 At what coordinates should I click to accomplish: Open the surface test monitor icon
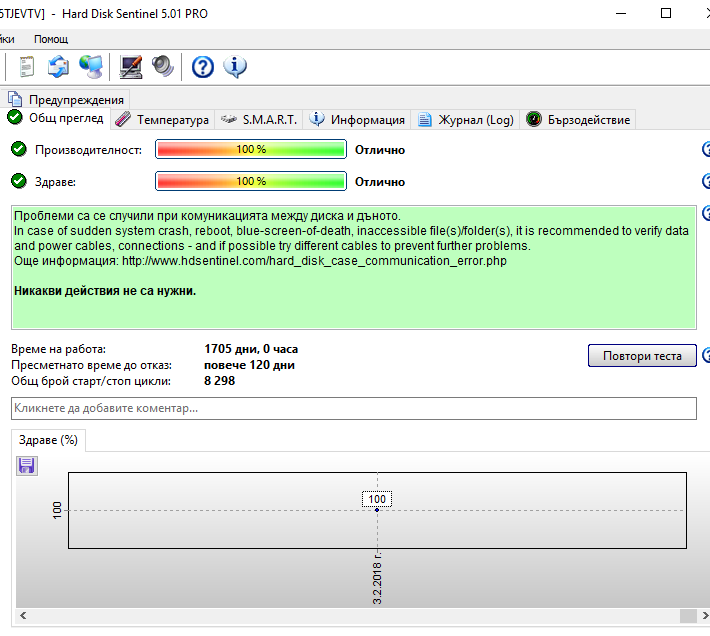click(130, 67)
